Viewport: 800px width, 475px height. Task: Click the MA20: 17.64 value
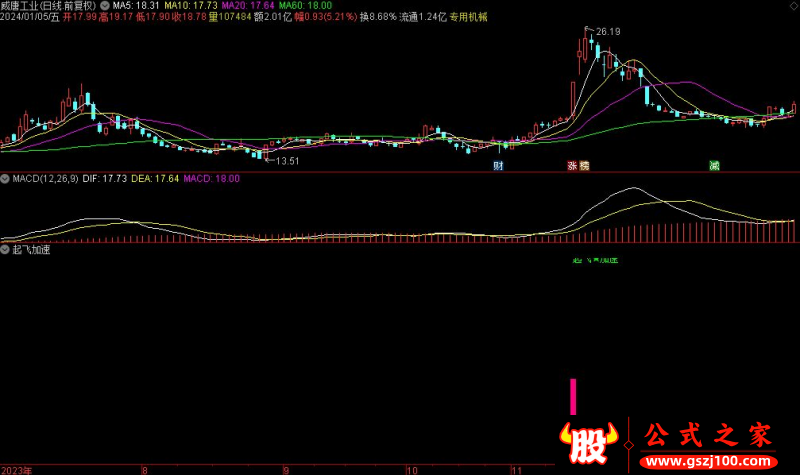click(248, 6)
